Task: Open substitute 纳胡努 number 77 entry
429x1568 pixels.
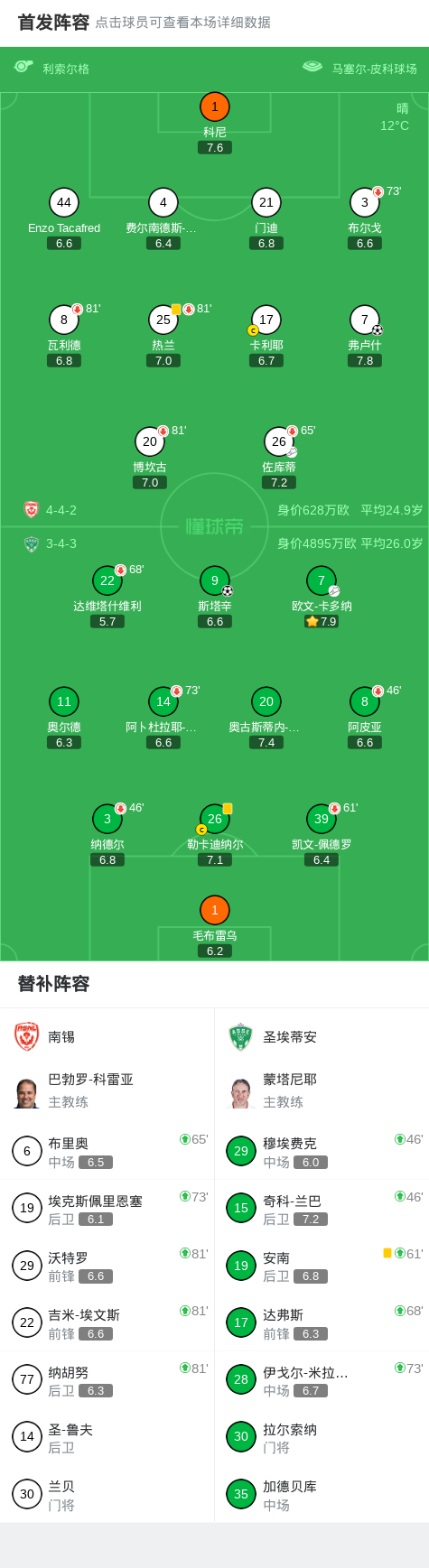Action: point(107,1380)
